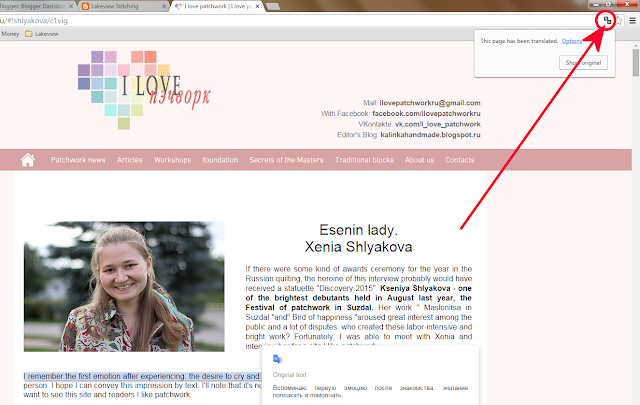Open the vk.com/i_love_patchwork link
Image resolution: width=640 pixels, height=405 pixels.
(438, 124)
